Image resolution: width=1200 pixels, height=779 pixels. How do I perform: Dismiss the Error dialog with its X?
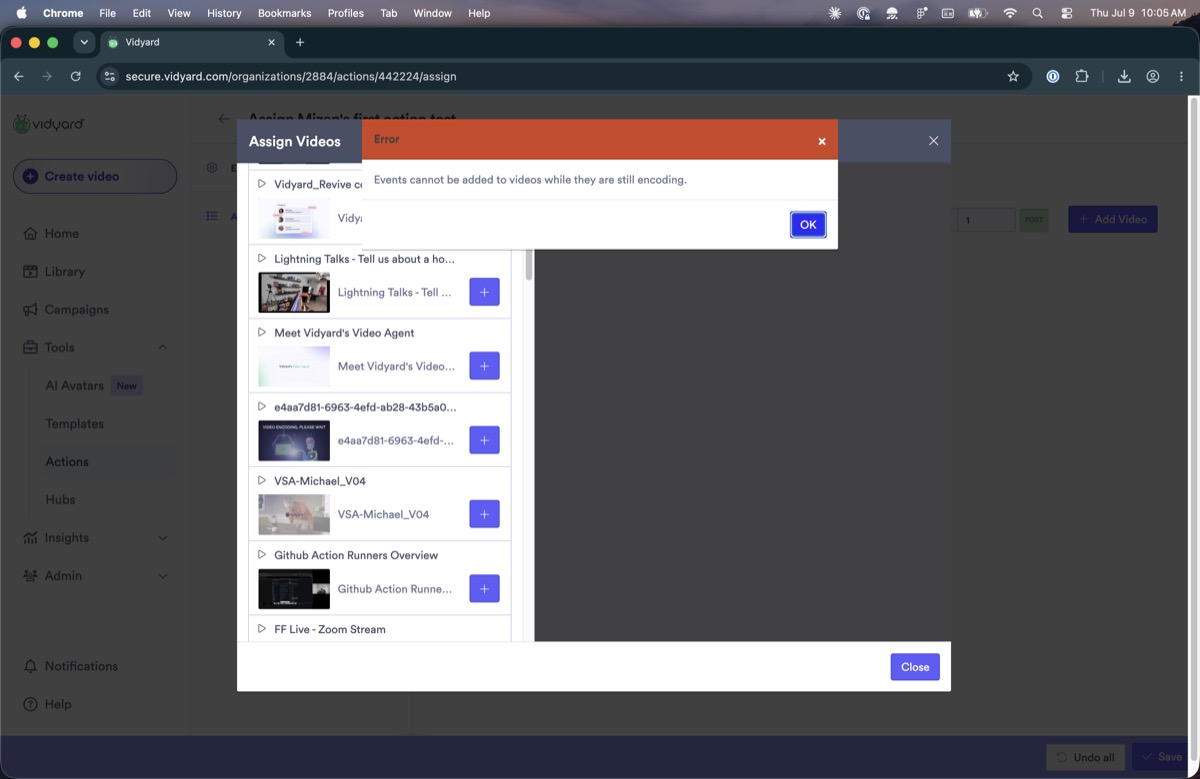822,142
